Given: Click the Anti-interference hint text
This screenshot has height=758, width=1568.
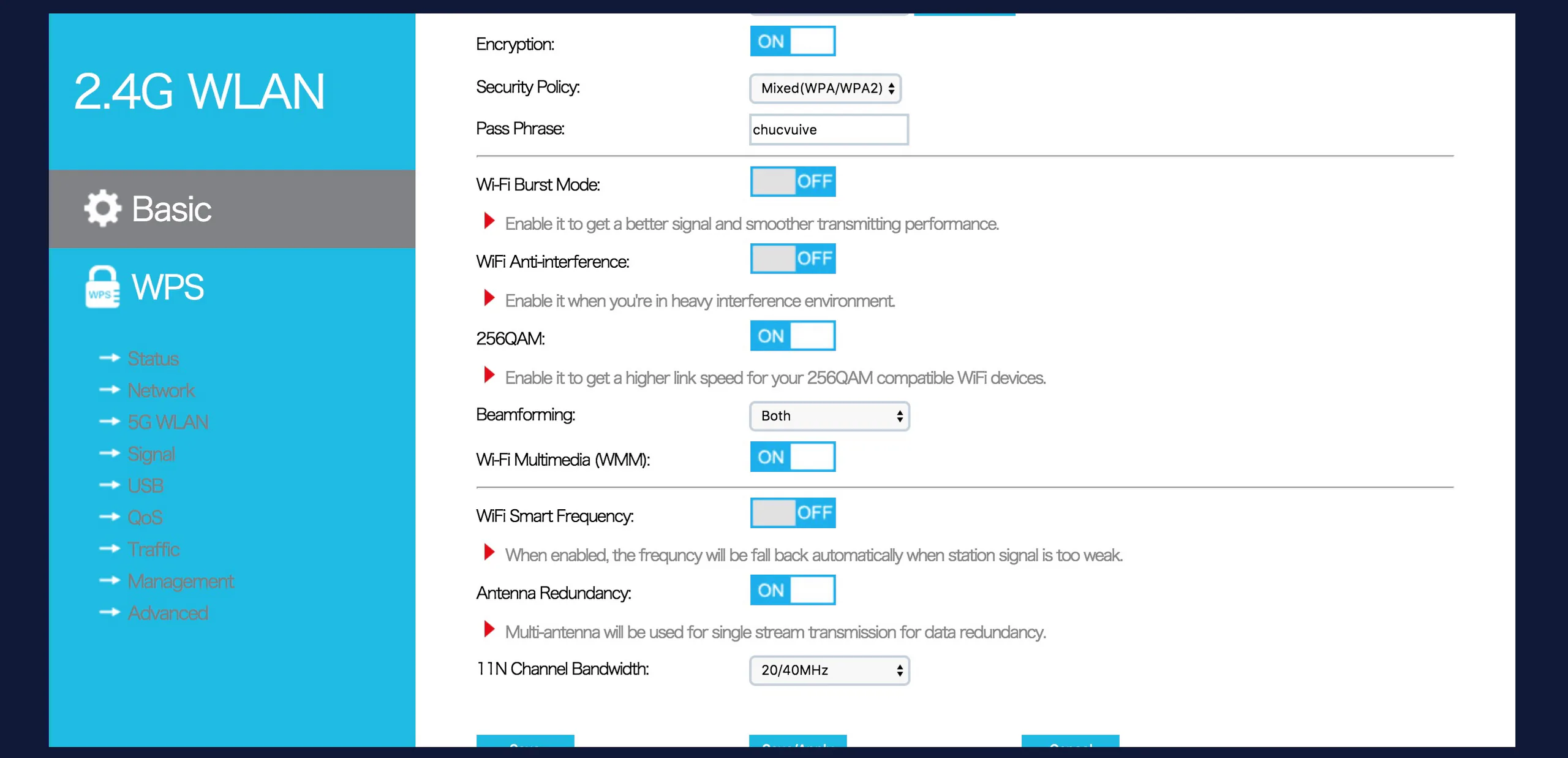Looking at the screenshot, I should [699, 301].
